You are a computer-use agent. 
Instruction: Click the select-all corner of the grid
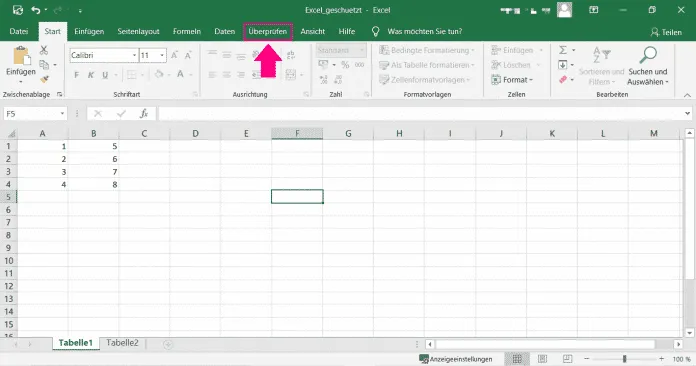pyautogui.click(x=12, y=134)
